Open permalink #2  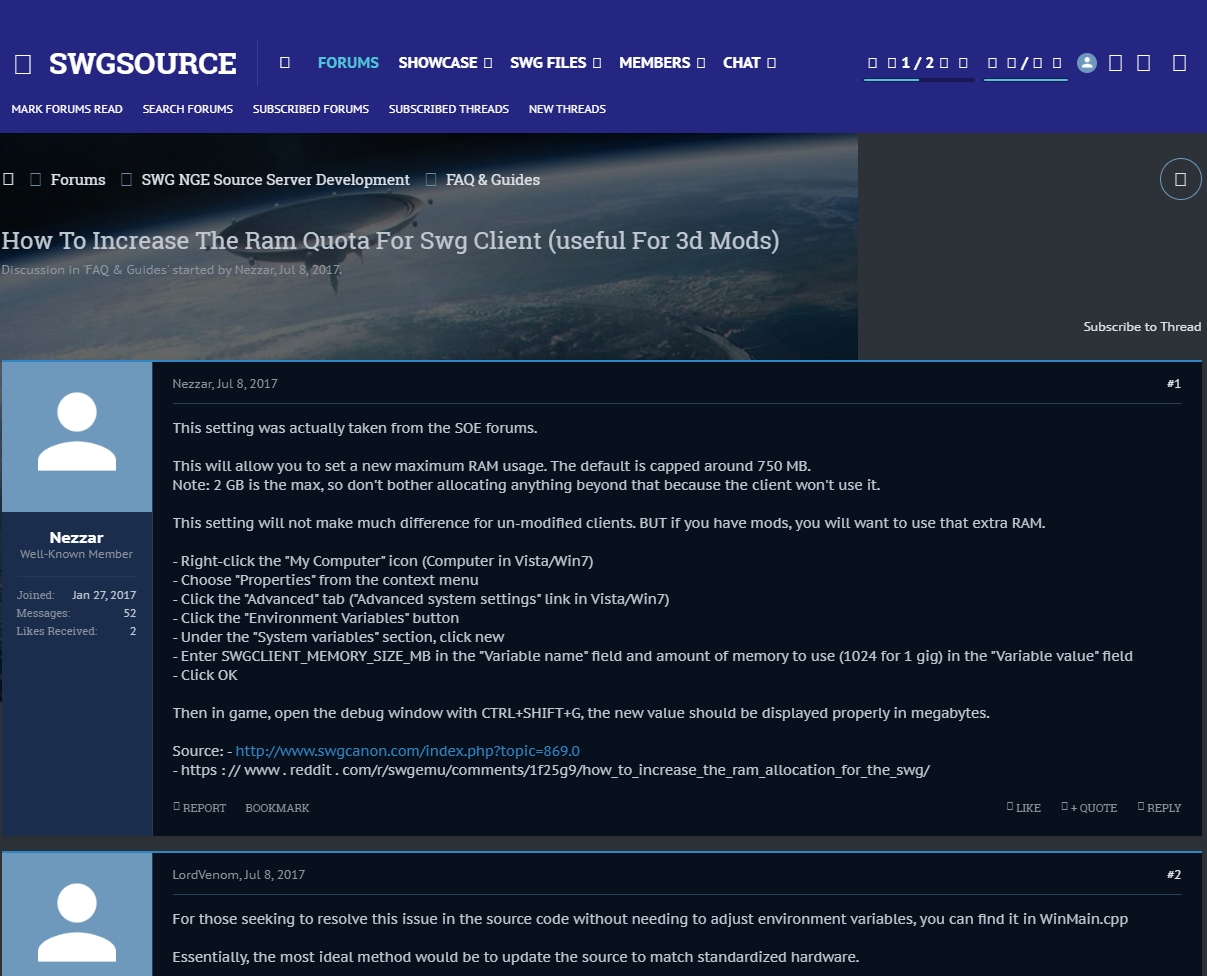click(1173, 875)
